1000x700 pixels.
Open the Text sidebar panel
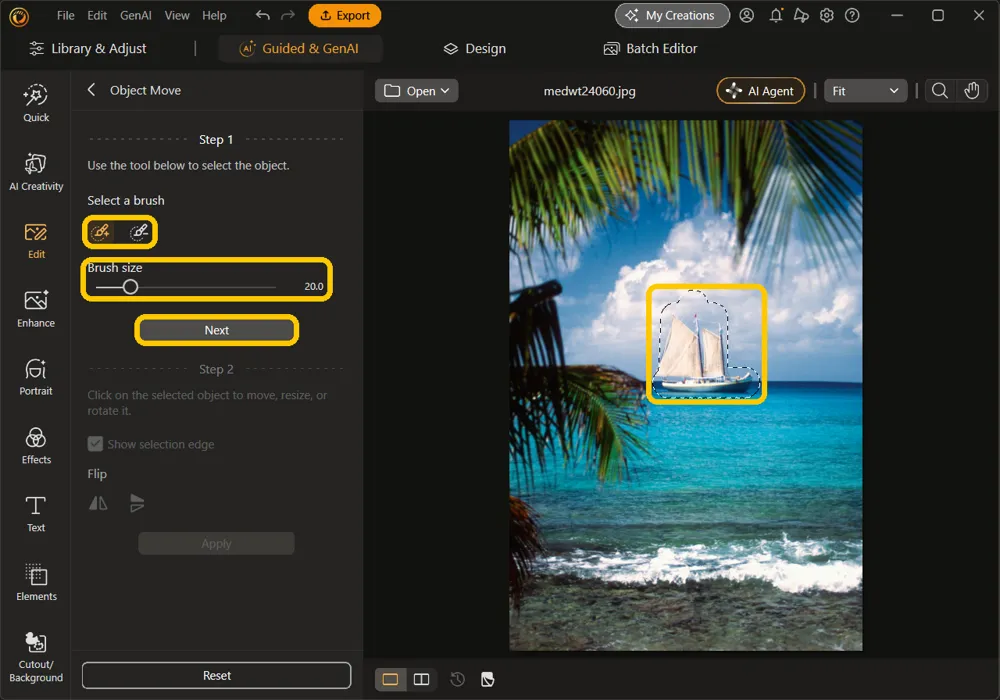tap(36, 514)
